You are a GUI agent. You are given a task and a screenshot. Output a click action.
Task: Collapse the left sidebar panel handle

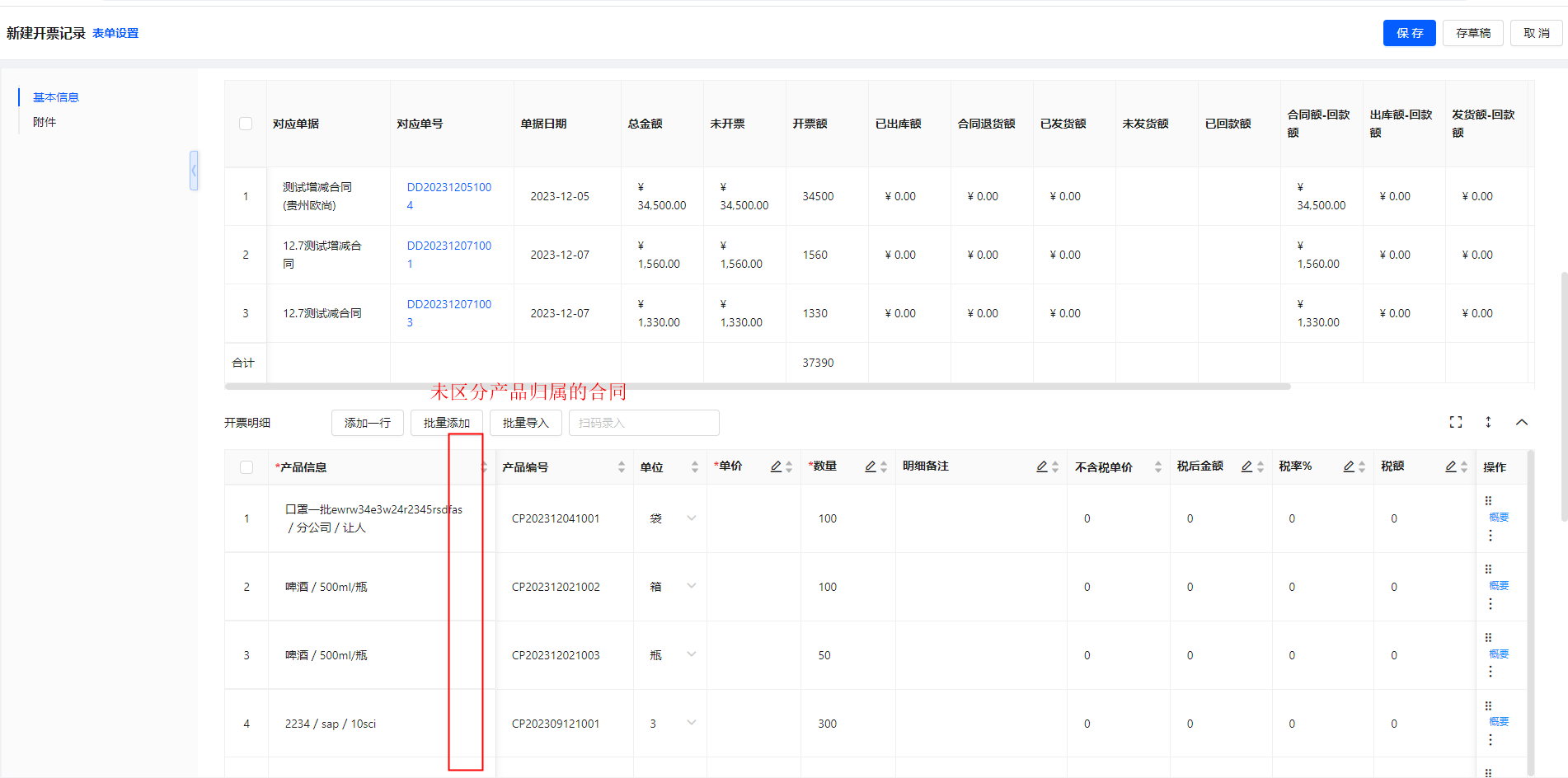point(194,171)
